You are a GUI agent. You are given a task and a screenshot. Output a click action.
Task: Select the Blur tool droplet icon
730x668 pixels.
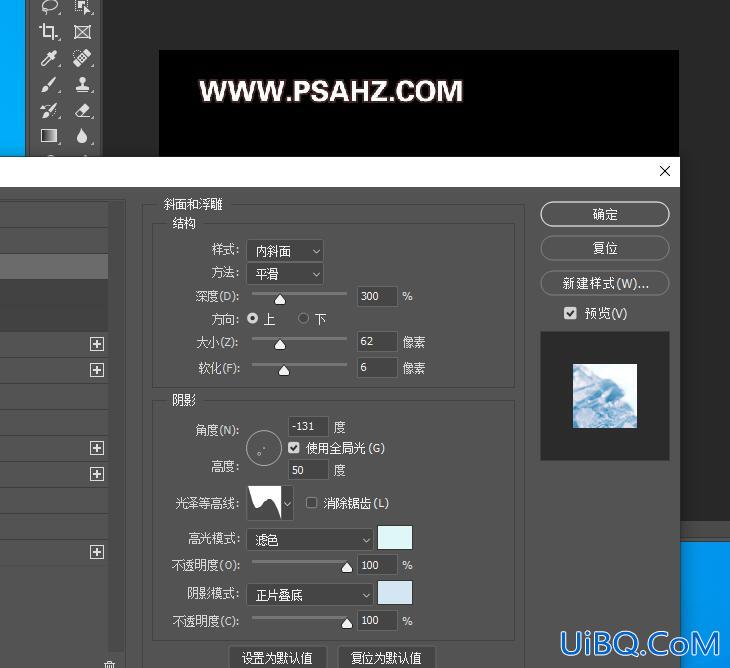click(x=82, y=136)
